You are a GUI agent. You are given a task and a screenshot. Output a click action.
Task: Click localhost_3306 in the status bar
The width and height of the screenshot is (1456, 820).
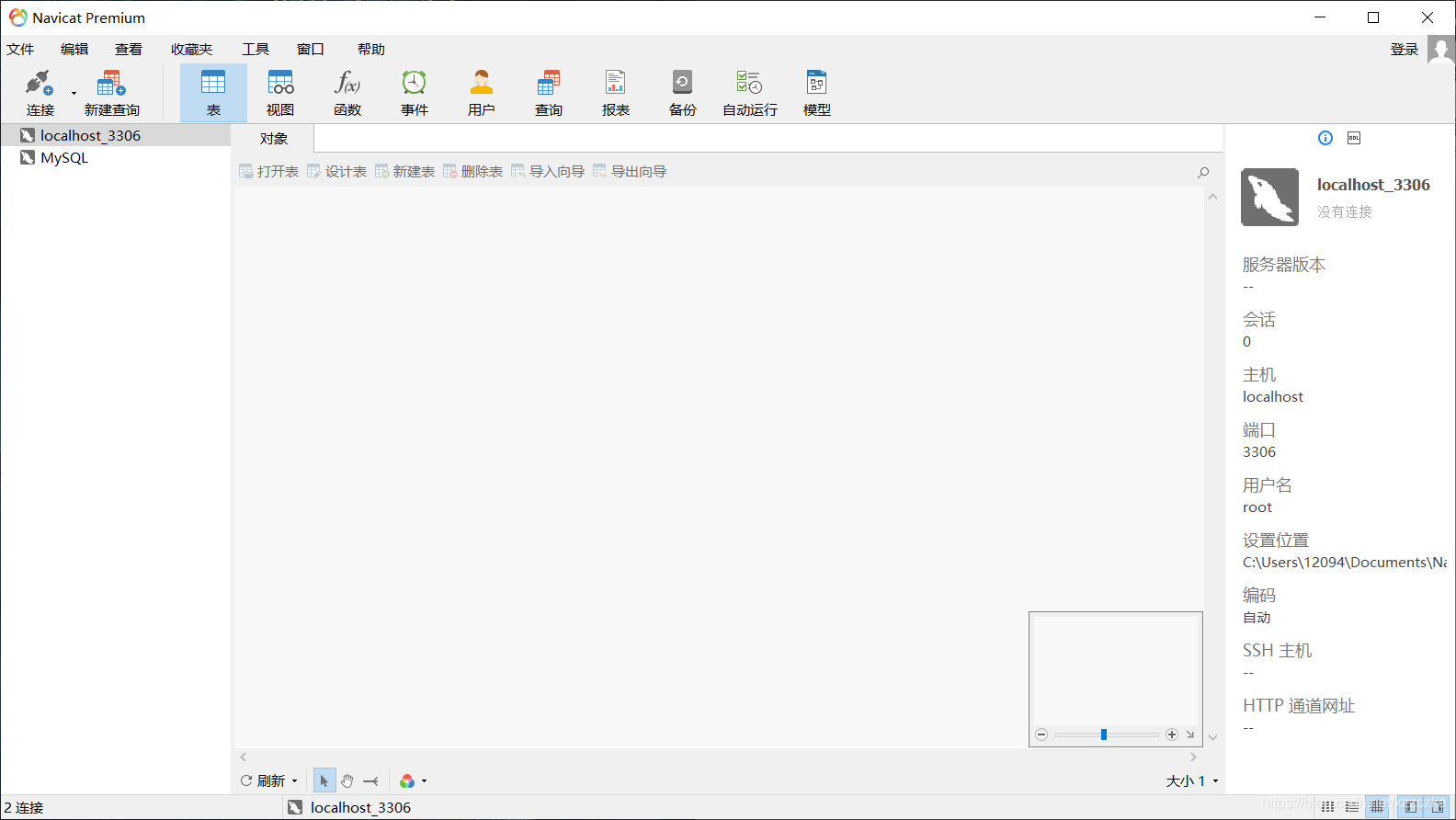(x=349, y=807)
